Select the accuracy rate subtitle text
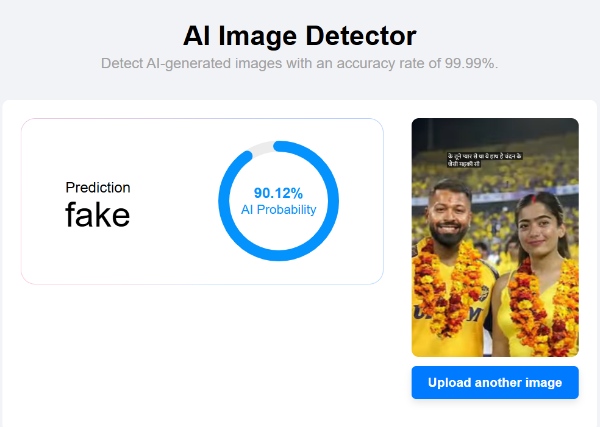Image resolution: width=600 pixels, height=427 pixels. tap(300, 63)
